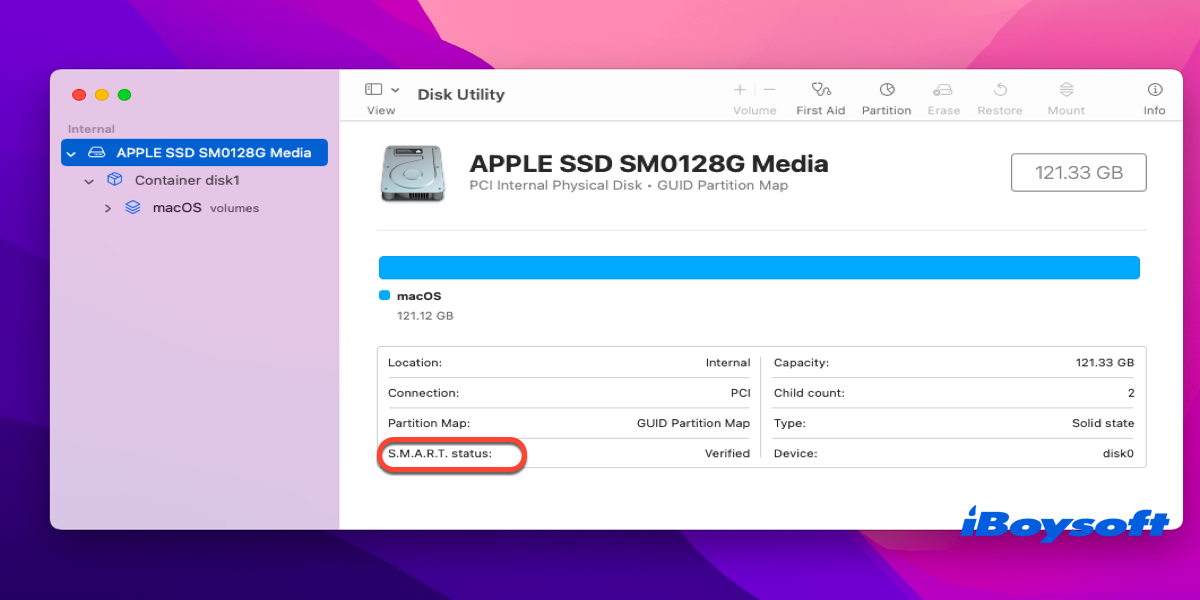
Task: Click the Solid state type value
Action: point(1103,423)
